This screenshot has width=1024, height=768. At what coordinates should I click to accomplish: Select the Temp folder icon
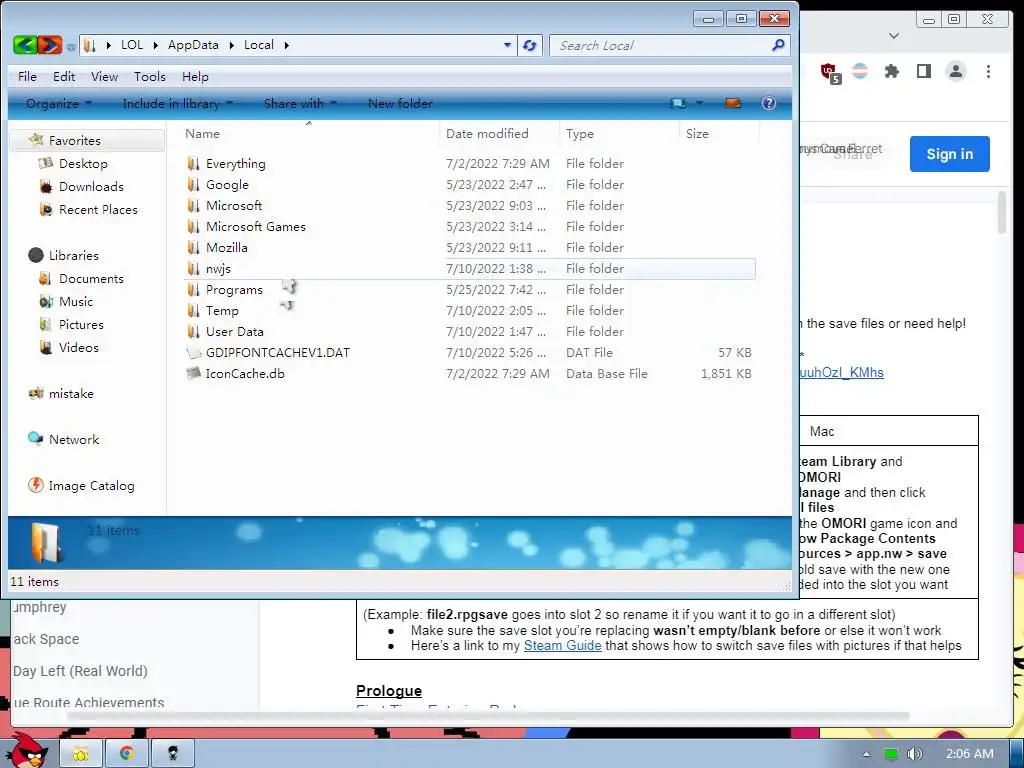193,310
